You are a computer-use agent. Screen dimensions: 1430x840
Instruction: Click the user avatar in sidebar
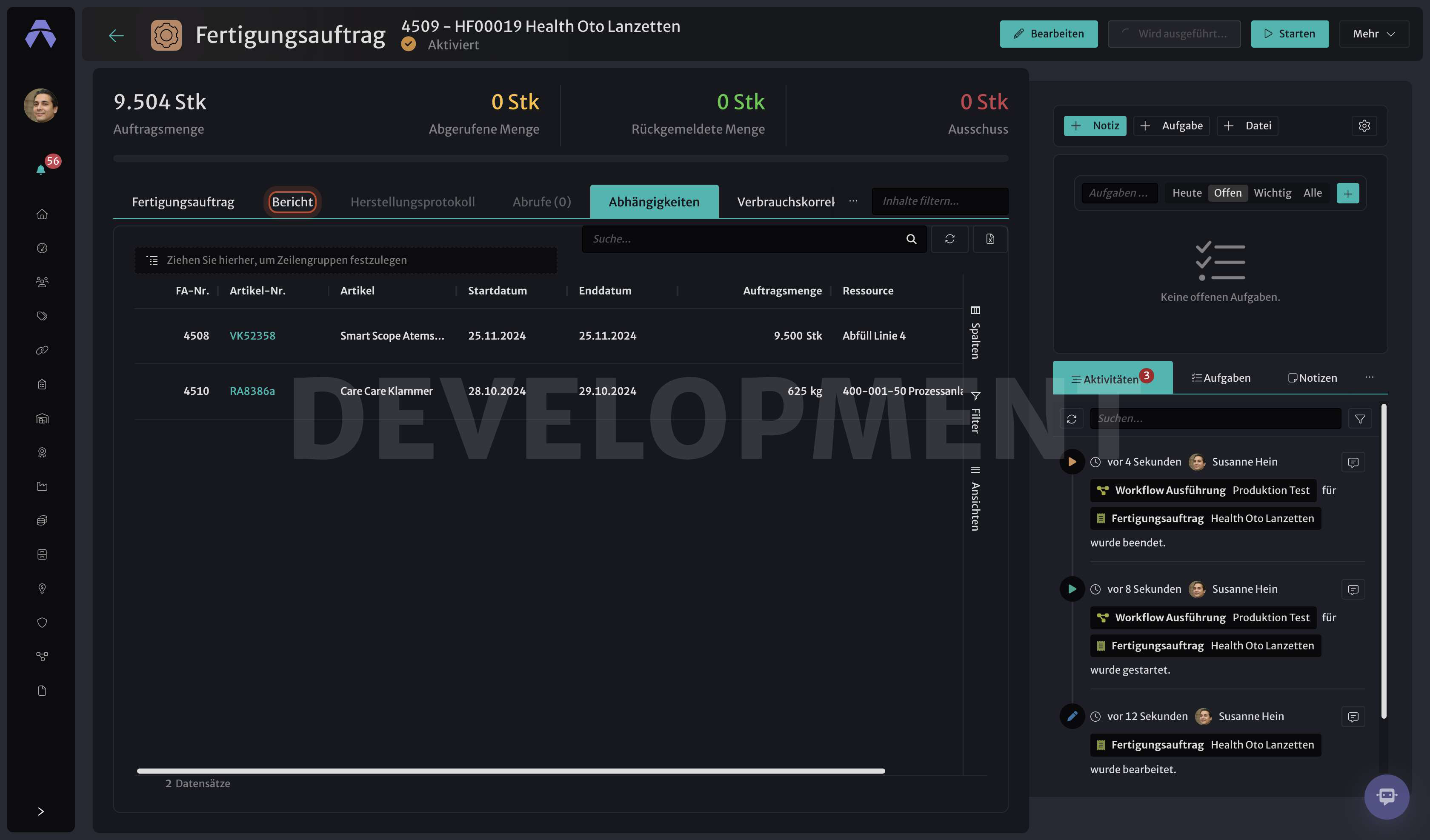[41, 105]
